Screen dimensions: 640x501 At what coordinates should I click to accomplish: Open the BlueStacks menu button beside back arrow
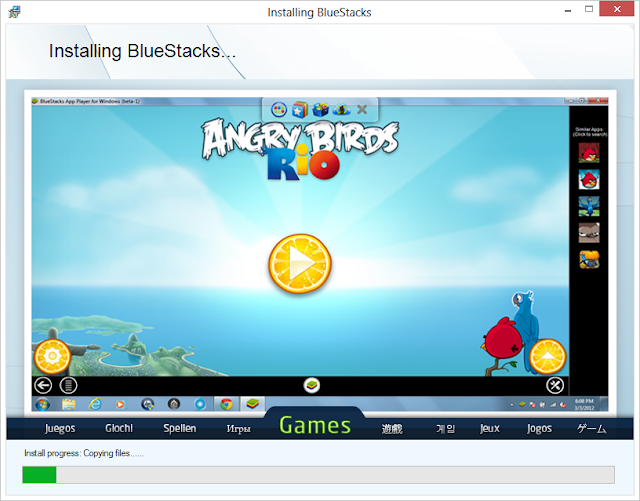[x=68, y=385]
